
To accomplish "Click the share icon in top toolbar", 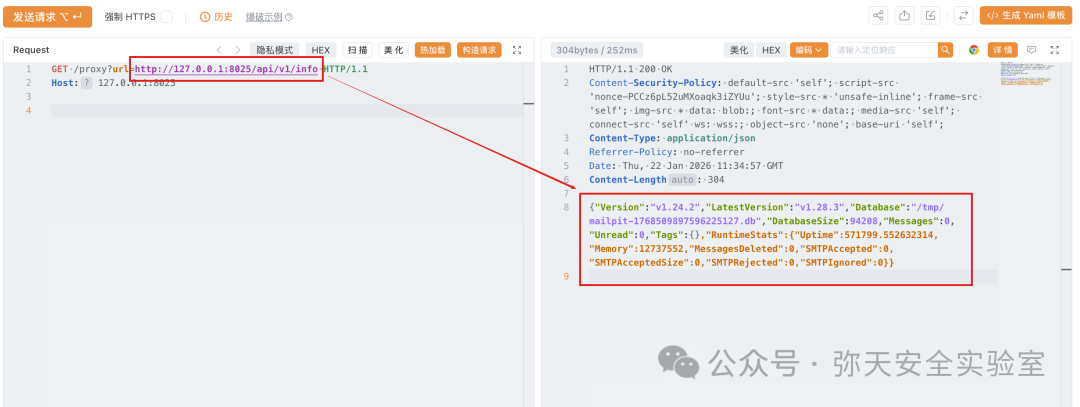I will coord(878,16).
